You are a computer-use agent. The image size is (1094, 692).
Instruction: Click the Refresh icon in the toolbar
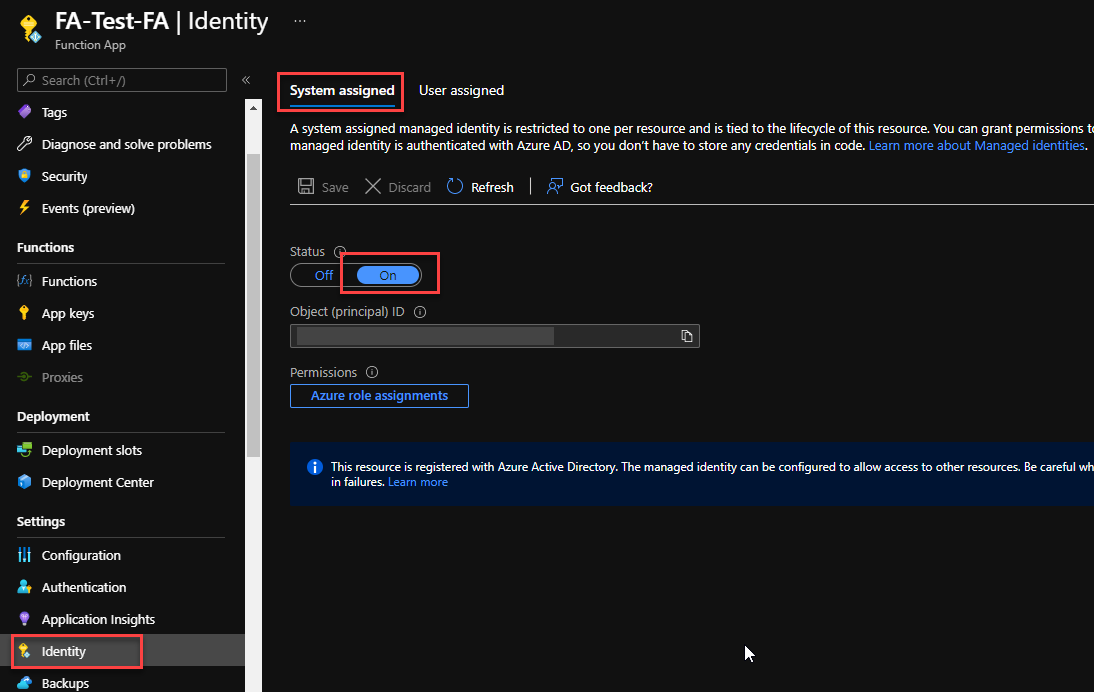(455, 187)
